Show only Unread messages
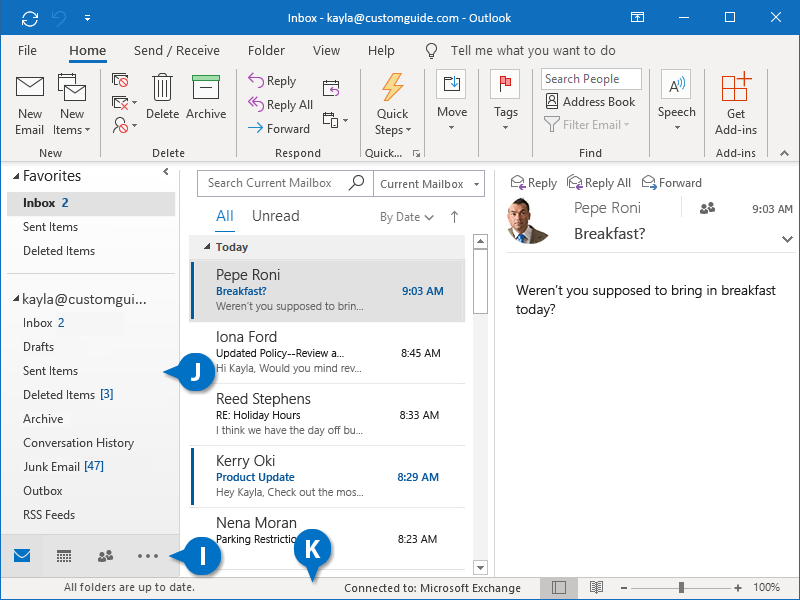The height and width of the screenshot is (600, 800). pyautogui.click(x=275, y=216)
